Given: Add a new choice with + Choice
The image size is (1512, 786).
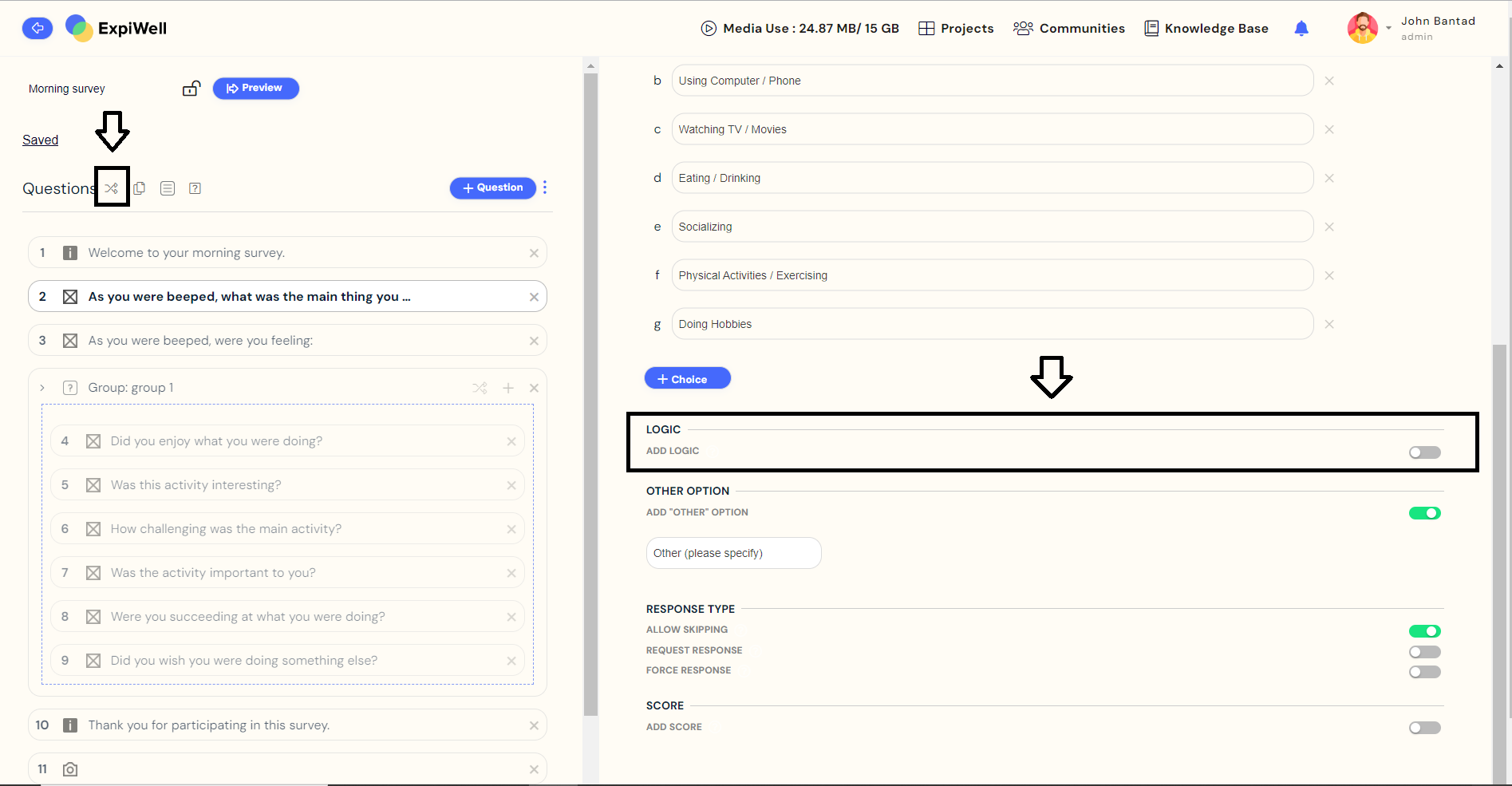Looking at the screenshot, I should tap(687, 379).
